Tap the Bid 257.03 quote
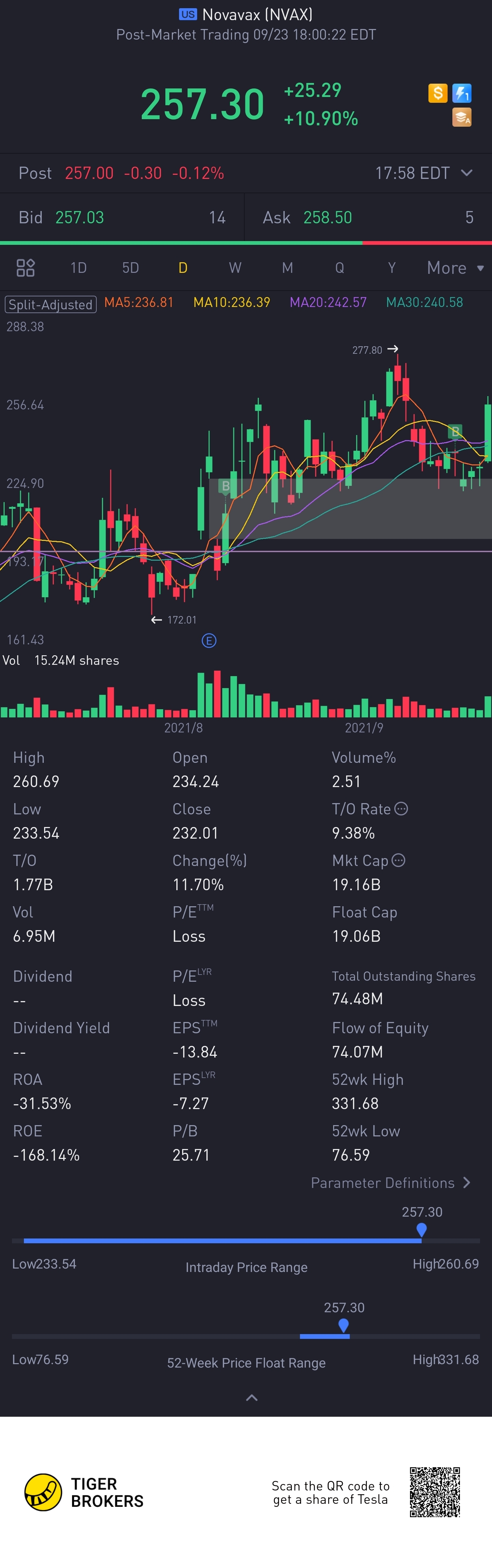492x1568 pixels. [80, 217]
